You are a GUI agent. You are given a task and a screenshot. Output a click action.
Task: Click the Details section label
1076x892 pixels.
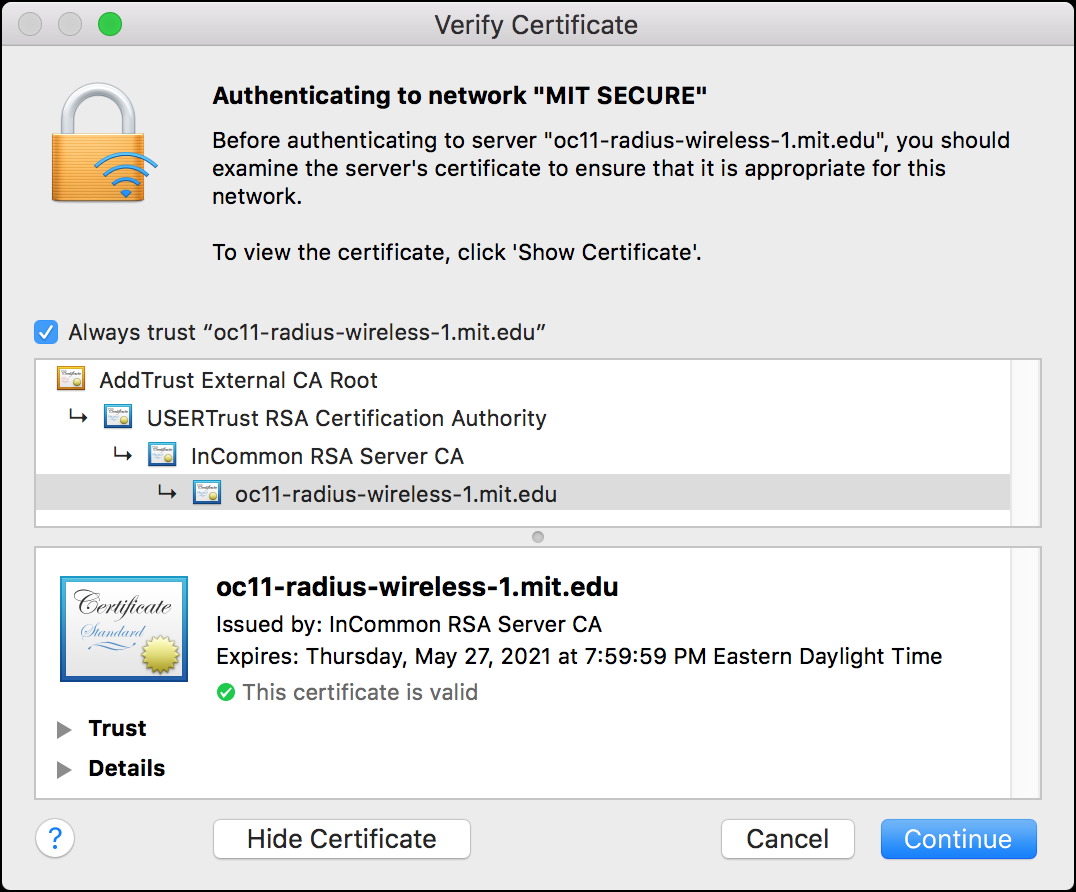[x=127, y=768]
